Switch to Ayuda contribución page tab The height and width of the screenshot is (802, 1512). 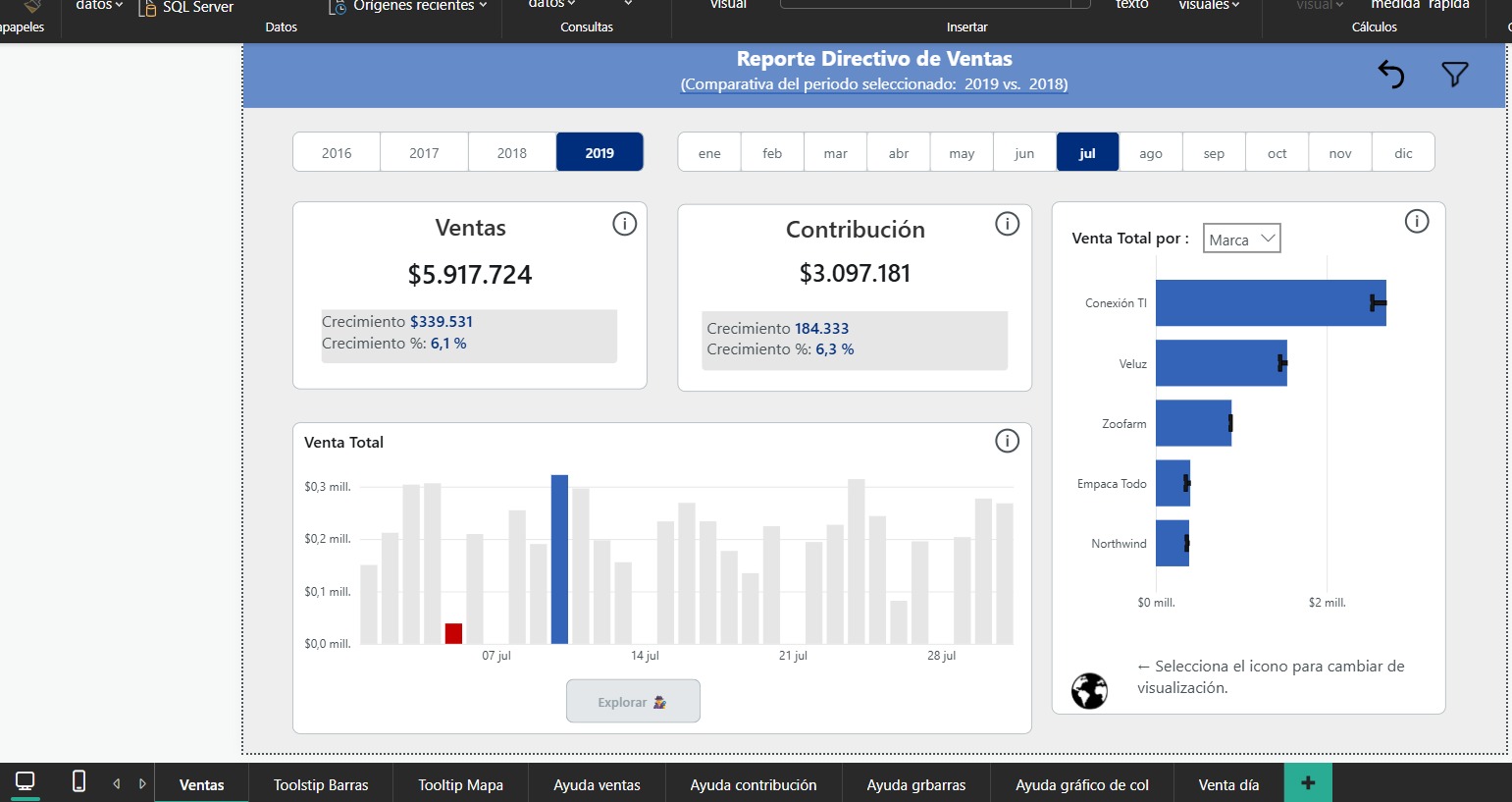(x=753, y=783)
